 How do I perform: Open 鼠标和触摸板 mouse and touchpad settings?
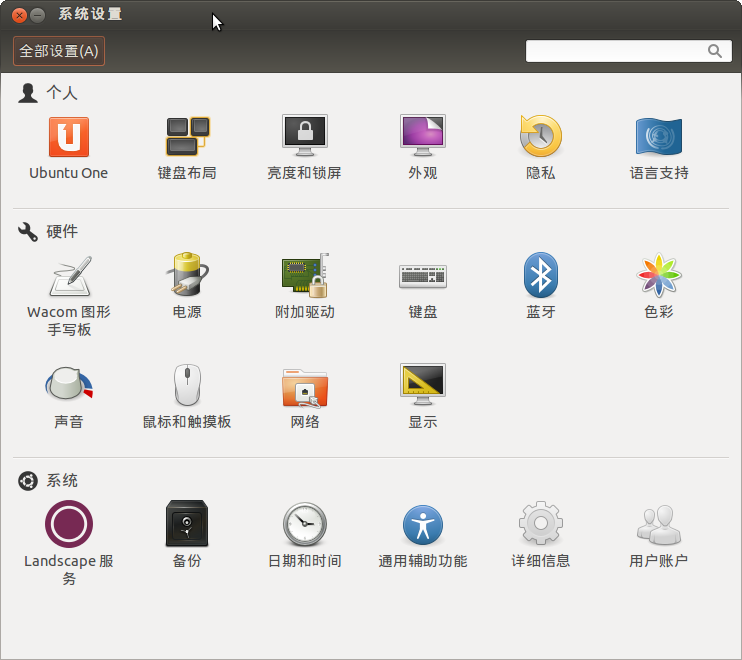click(x=187, y=397)
